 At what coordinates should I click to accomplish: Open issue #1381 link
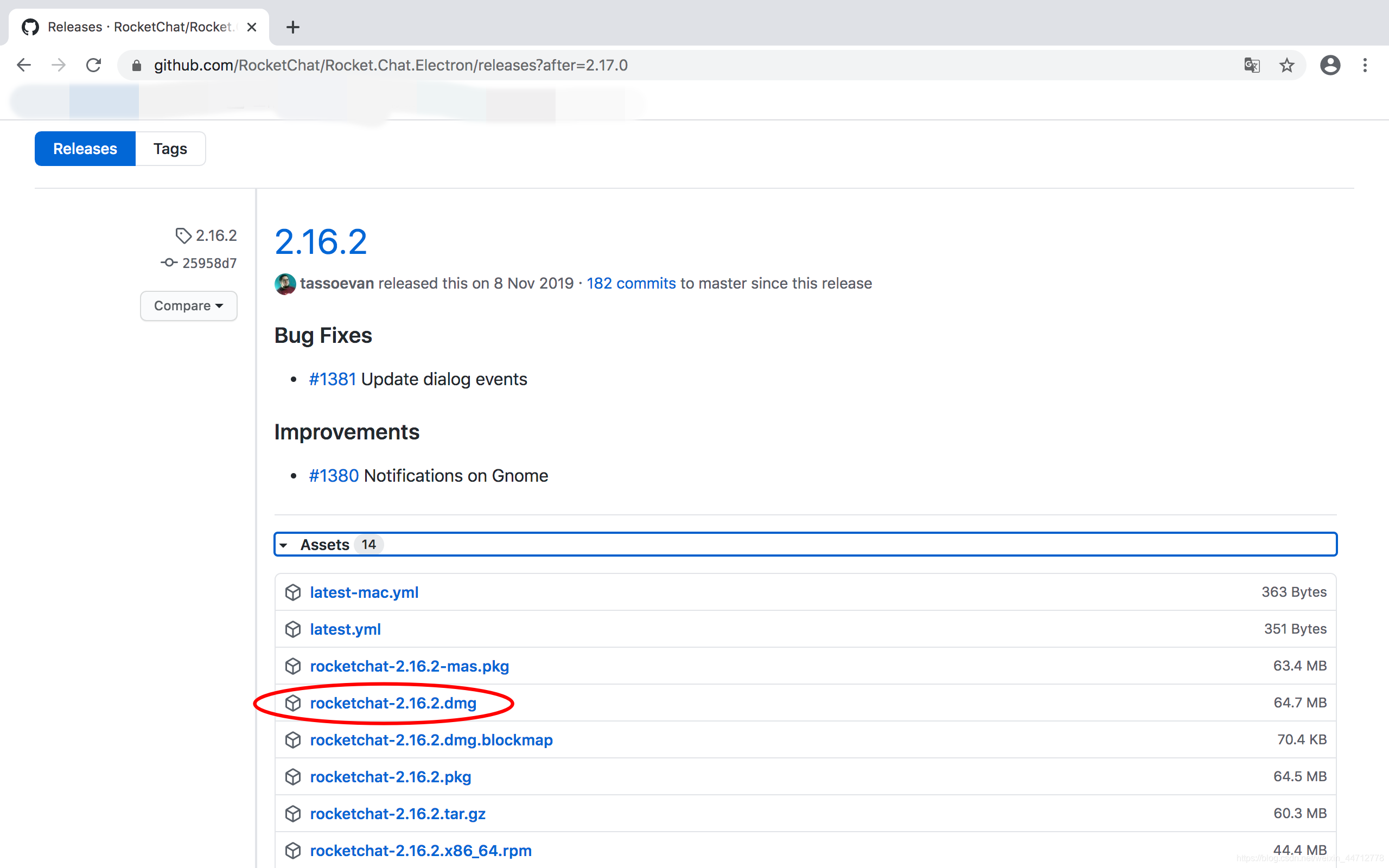coord(332,379)
